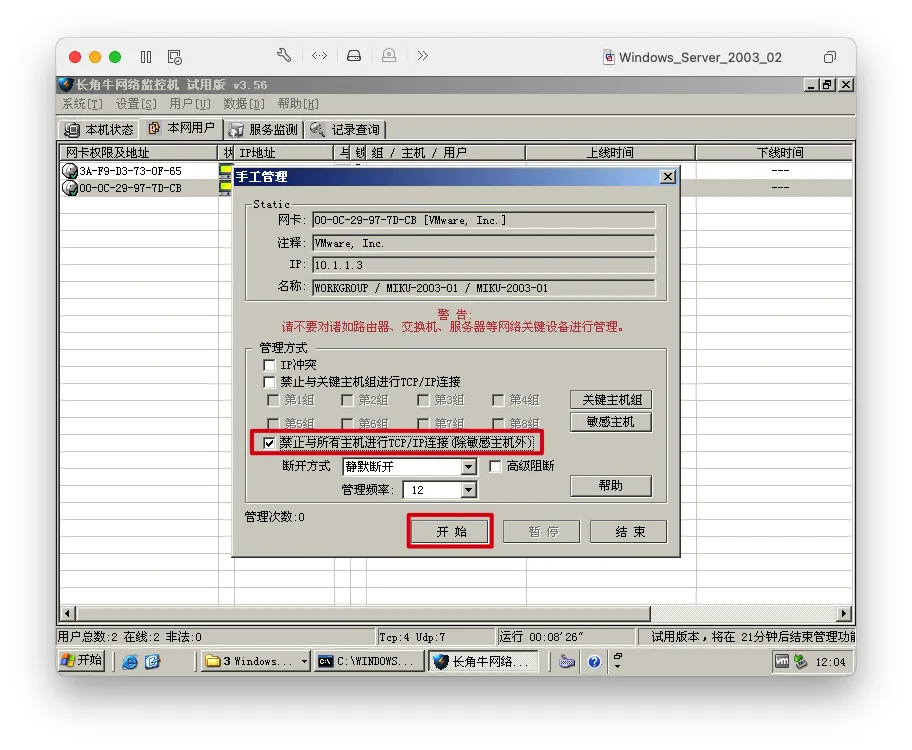Click the IP field showing 10.1.1.3

[x=484, y=265]
